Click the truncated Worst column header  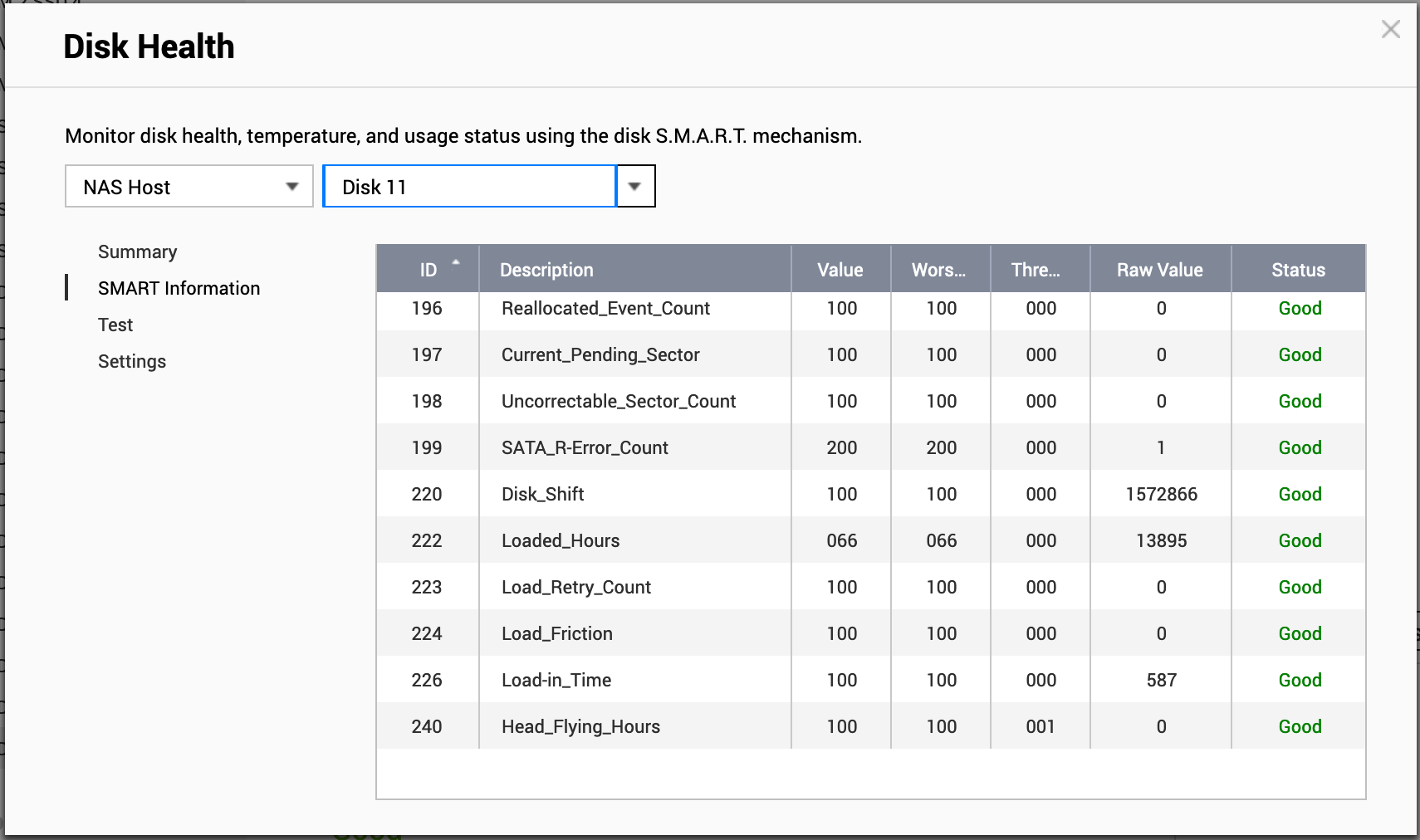[940, 269]
